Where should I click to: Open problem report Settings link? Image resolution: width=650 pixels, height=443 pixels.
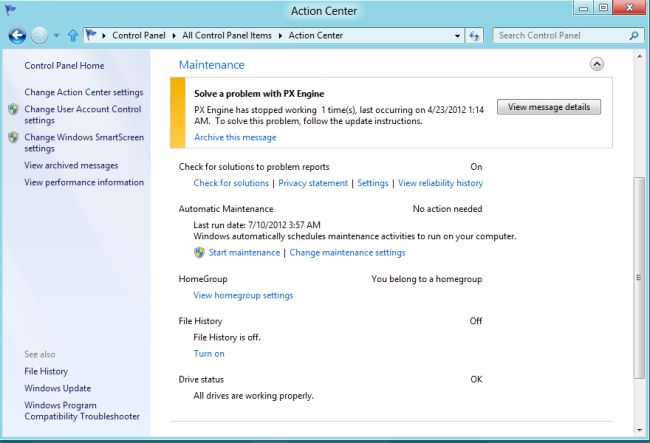373,183
